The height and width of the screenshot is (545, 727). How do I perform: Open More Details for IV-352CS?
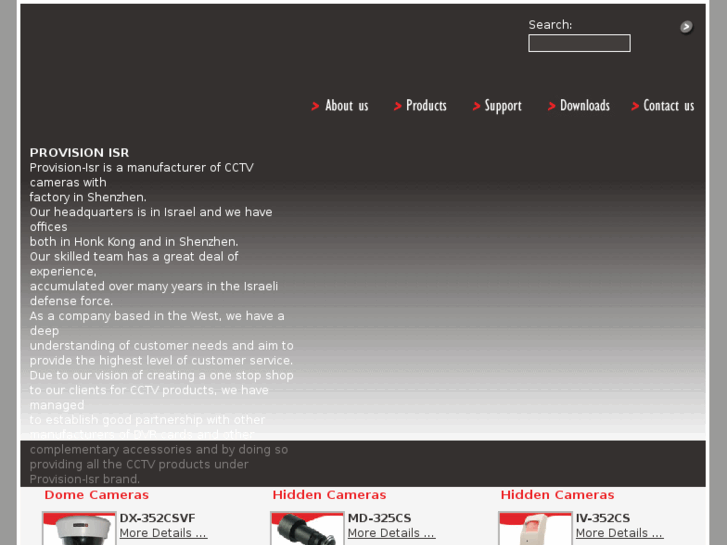pos(619,533)
